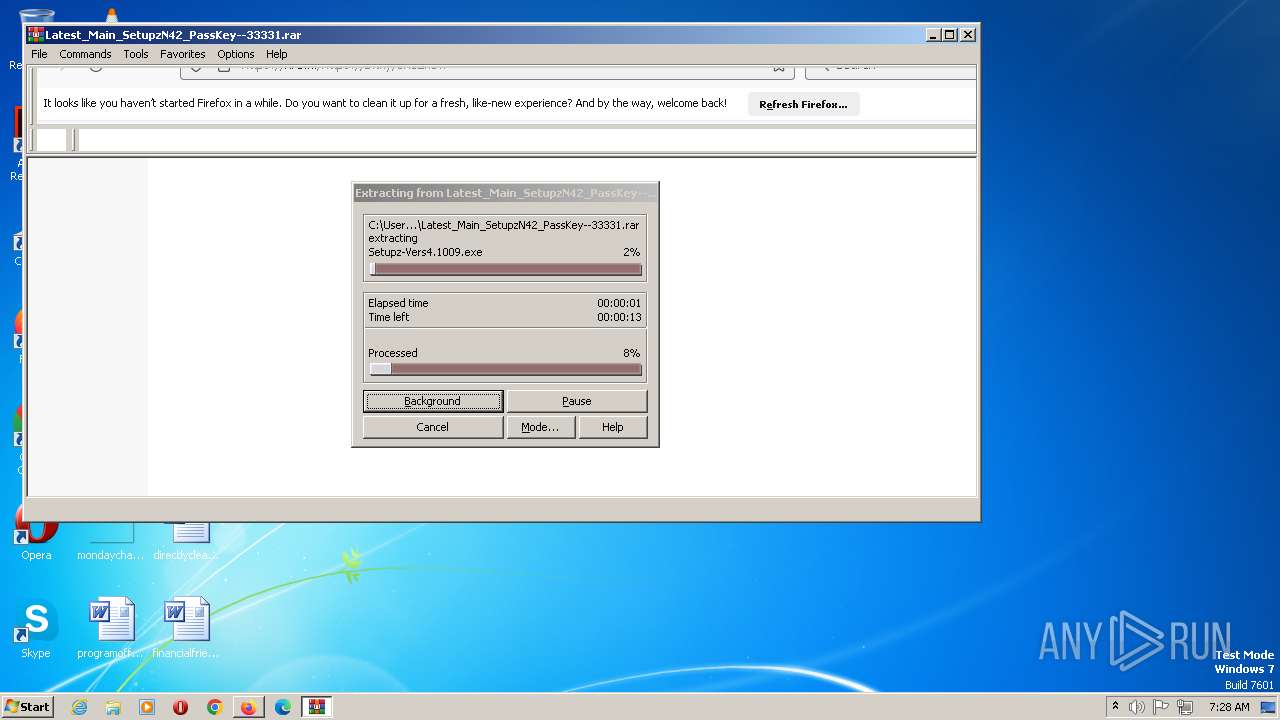Select the mondaycha... desktop file
This screenshot has height=720, width=1280.
coord(110,542)
